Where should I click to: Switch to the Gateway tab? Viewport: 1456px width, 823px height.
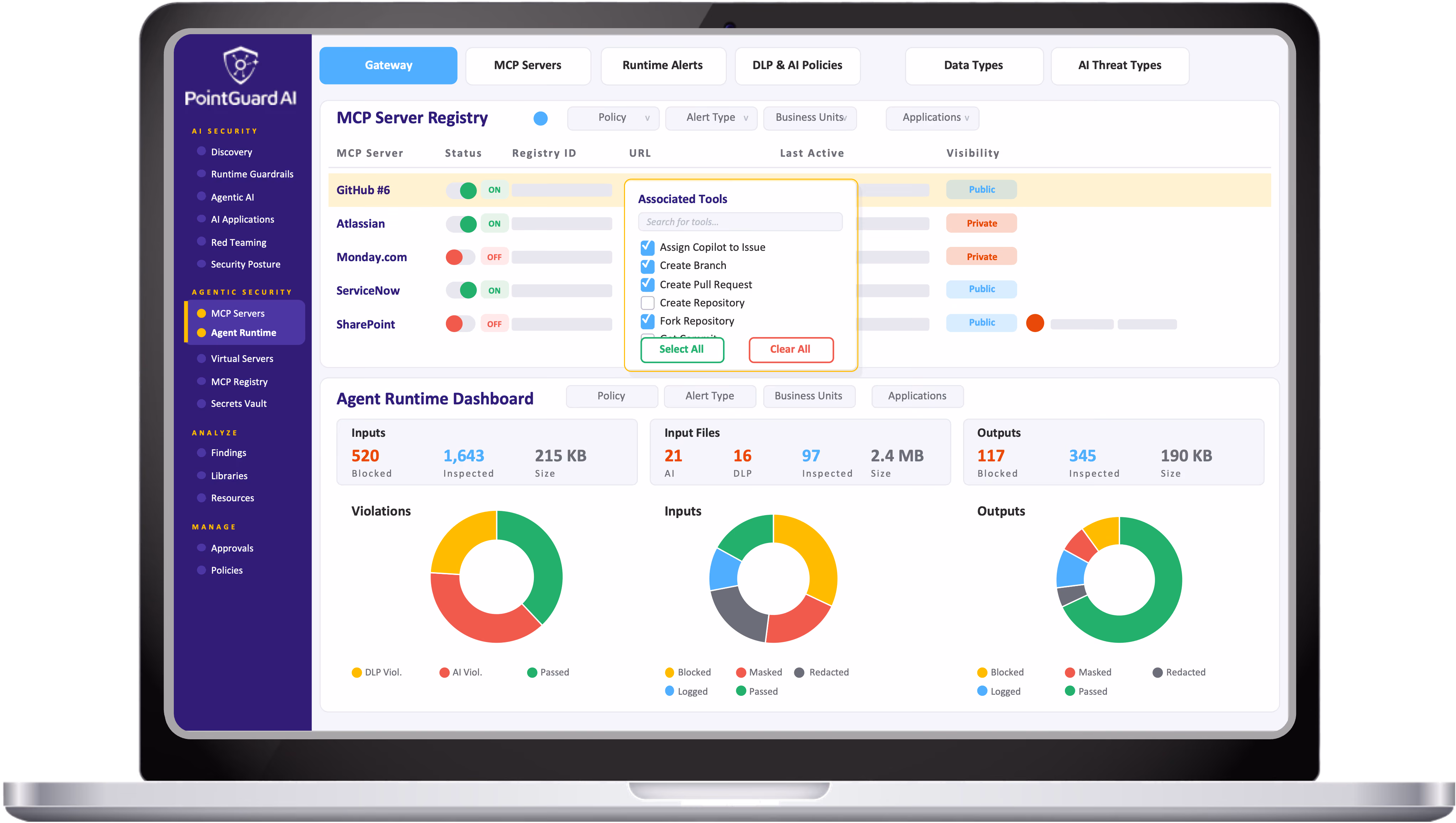[x=388, y=66]
